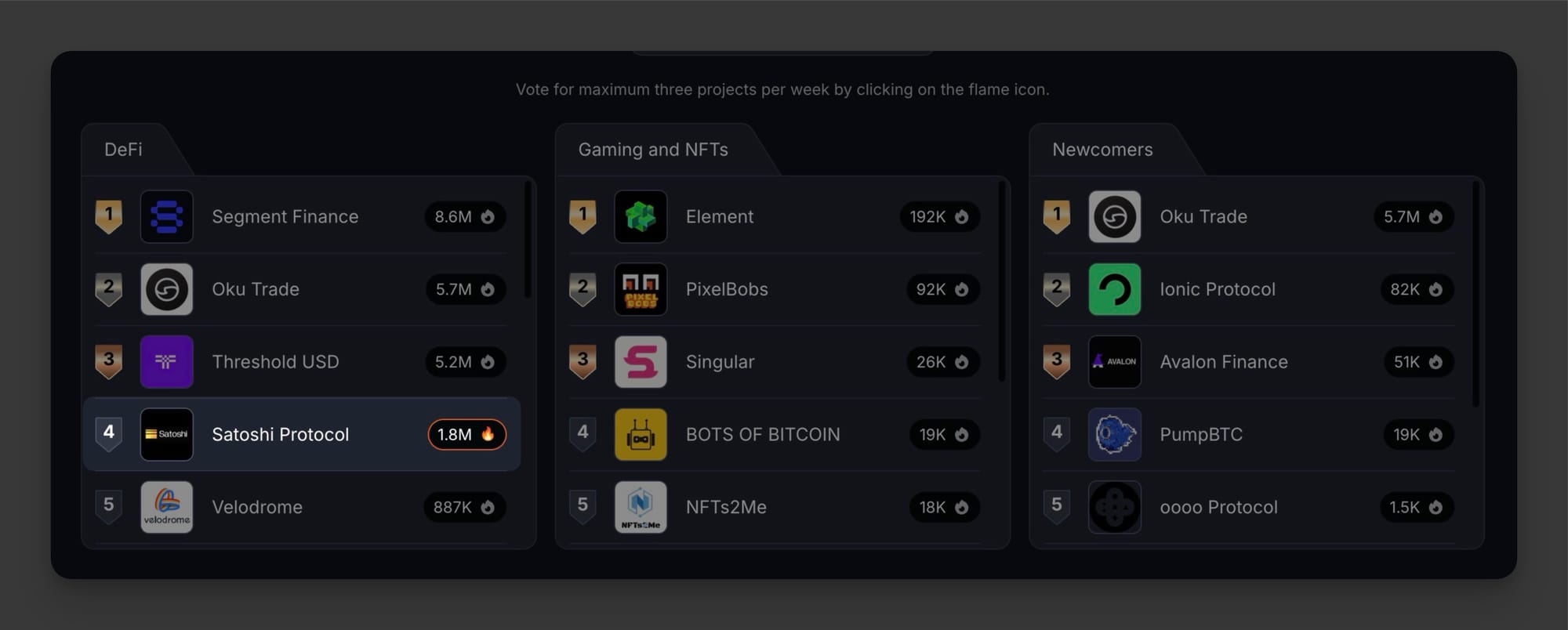Image resolution: width=1568 pixels, height=630 pixels.
Task: Vote for Segment Finance with flame icon
Action: (465, 216)
